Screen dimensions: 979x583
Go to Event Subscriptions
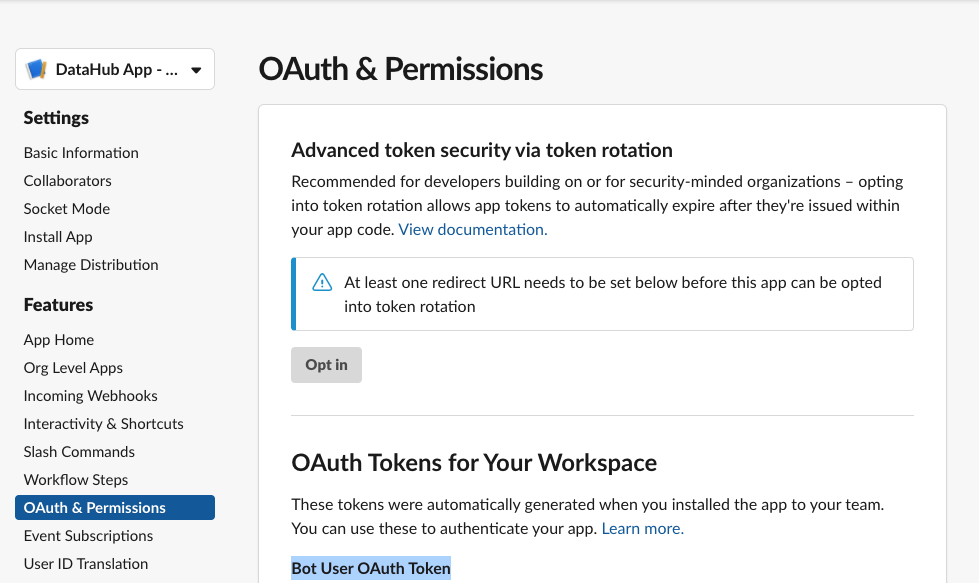coord(89,536)
